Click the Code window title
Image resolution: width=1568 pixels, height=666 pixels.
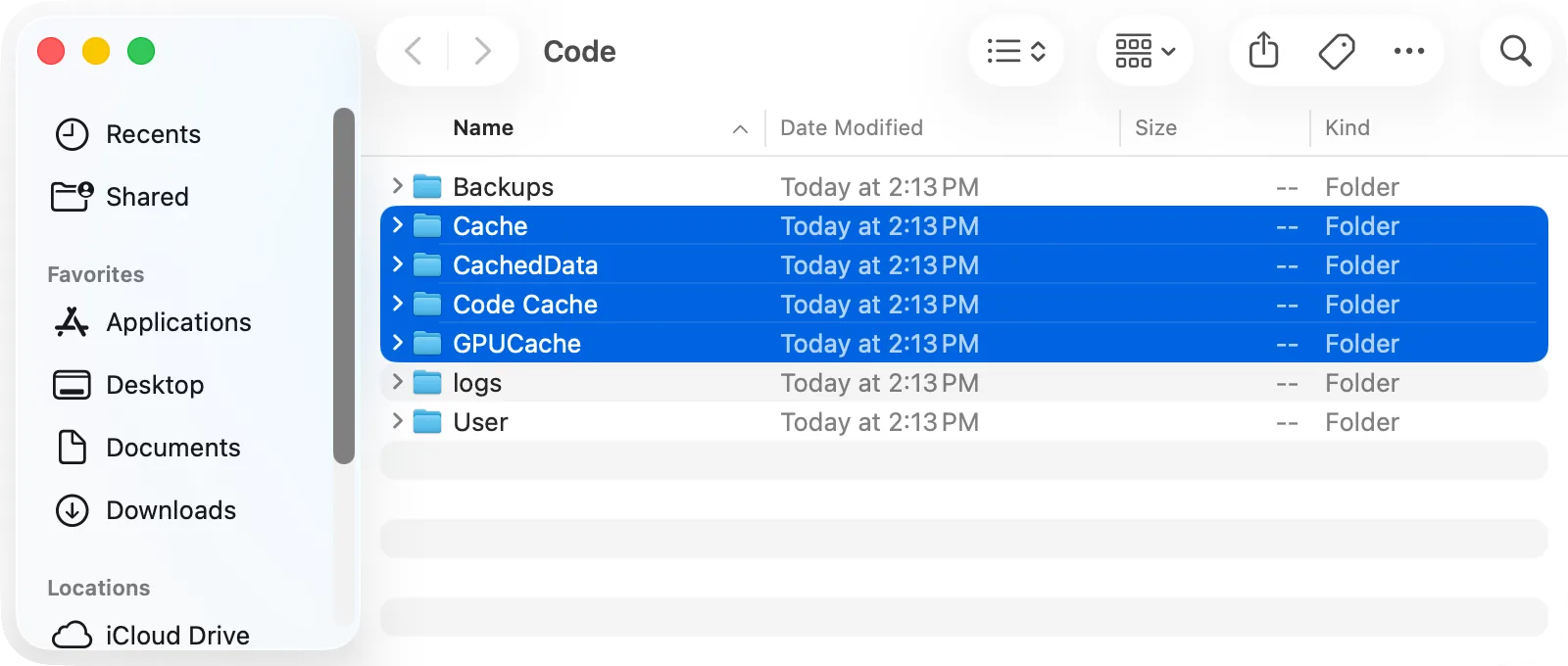(x=579, y=52)
